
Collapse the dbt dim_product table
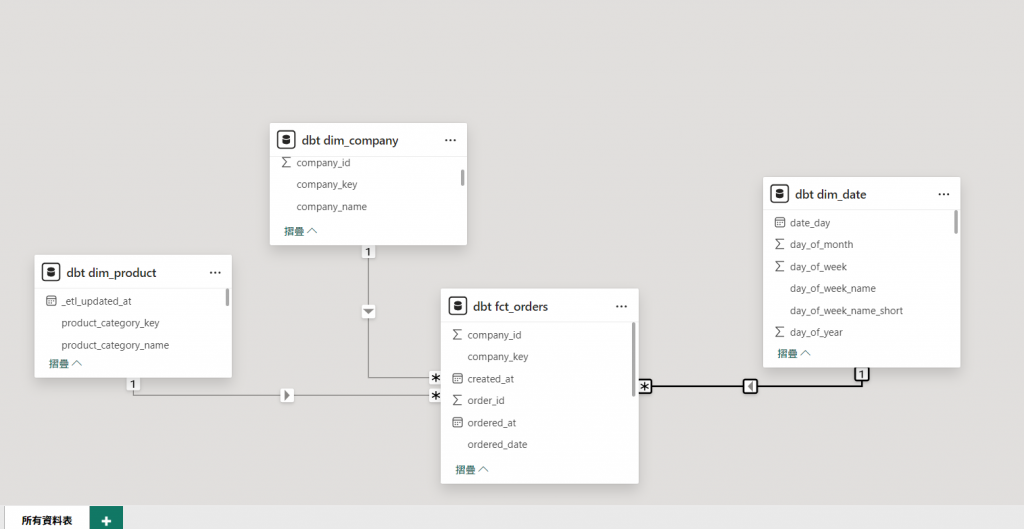65,364
